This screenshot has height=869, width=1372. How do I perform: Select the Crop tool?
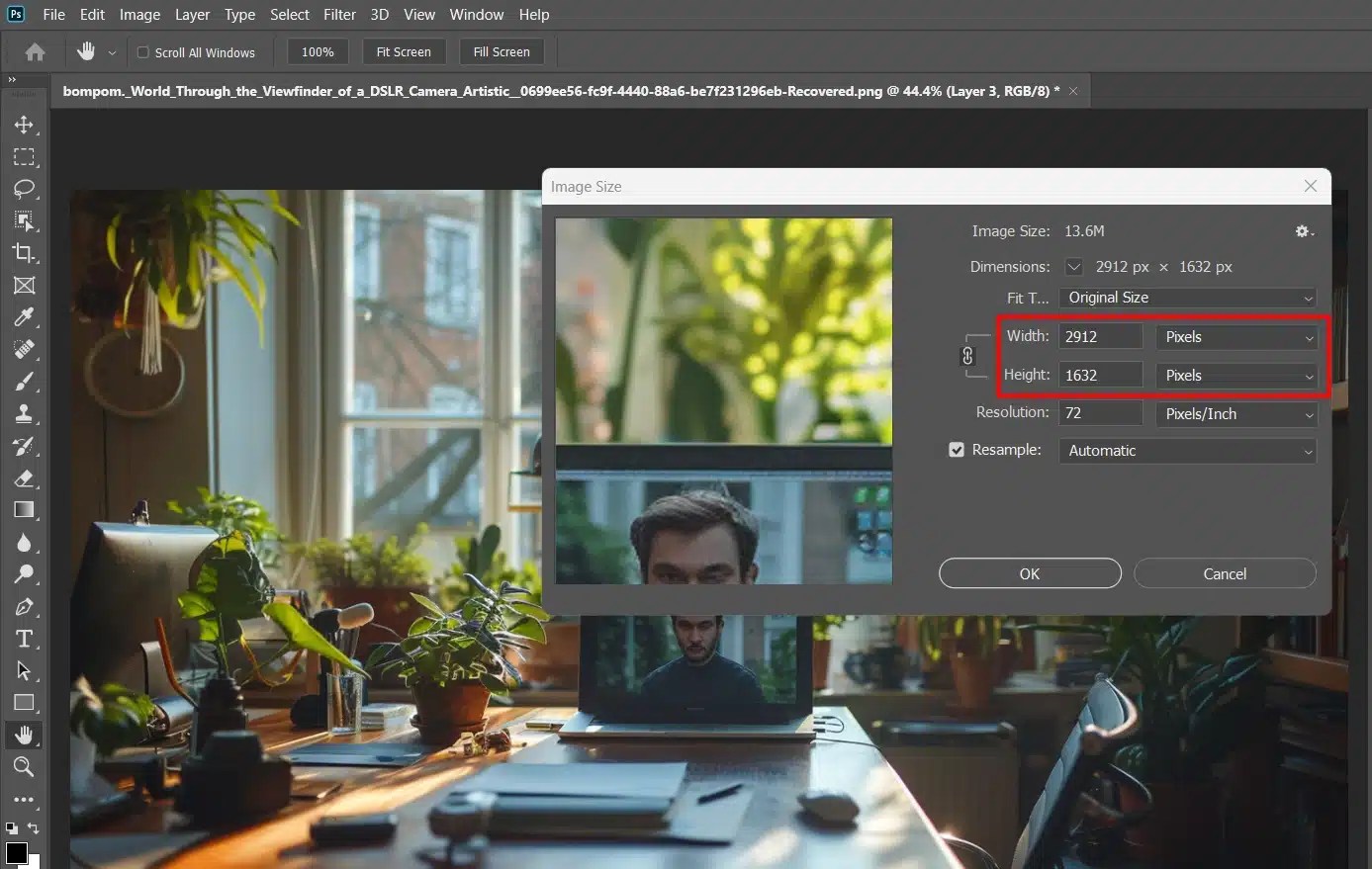[x=24, y=253]
